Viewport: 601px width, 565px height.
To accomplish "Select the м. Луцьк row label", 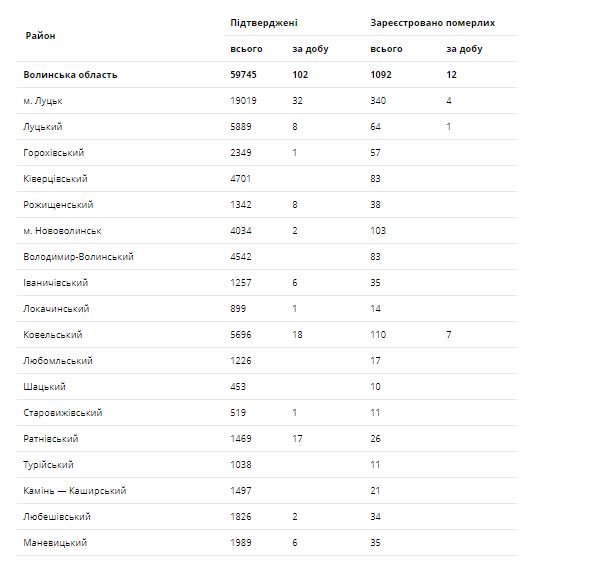I will [44, 101].
